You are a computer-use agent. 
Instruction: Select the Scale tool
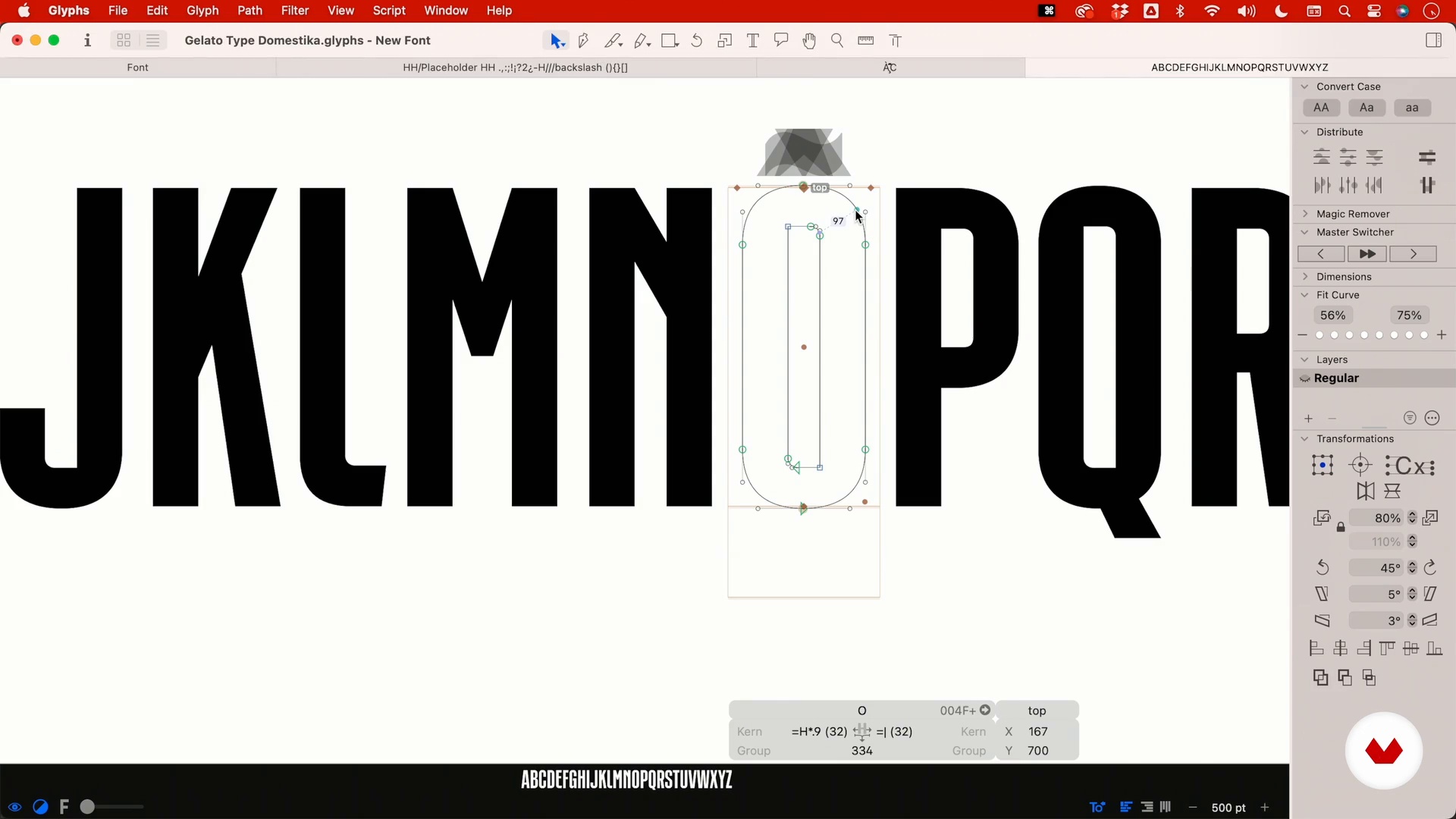click(x=724, y=41)
